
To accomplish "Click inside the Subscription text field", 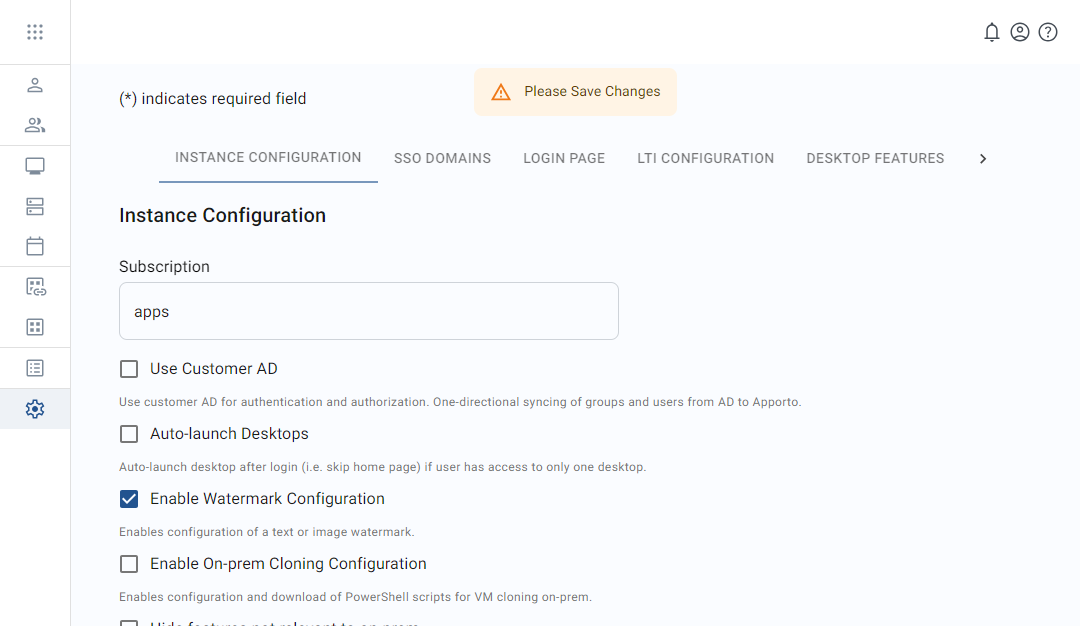I will (368, 311).
